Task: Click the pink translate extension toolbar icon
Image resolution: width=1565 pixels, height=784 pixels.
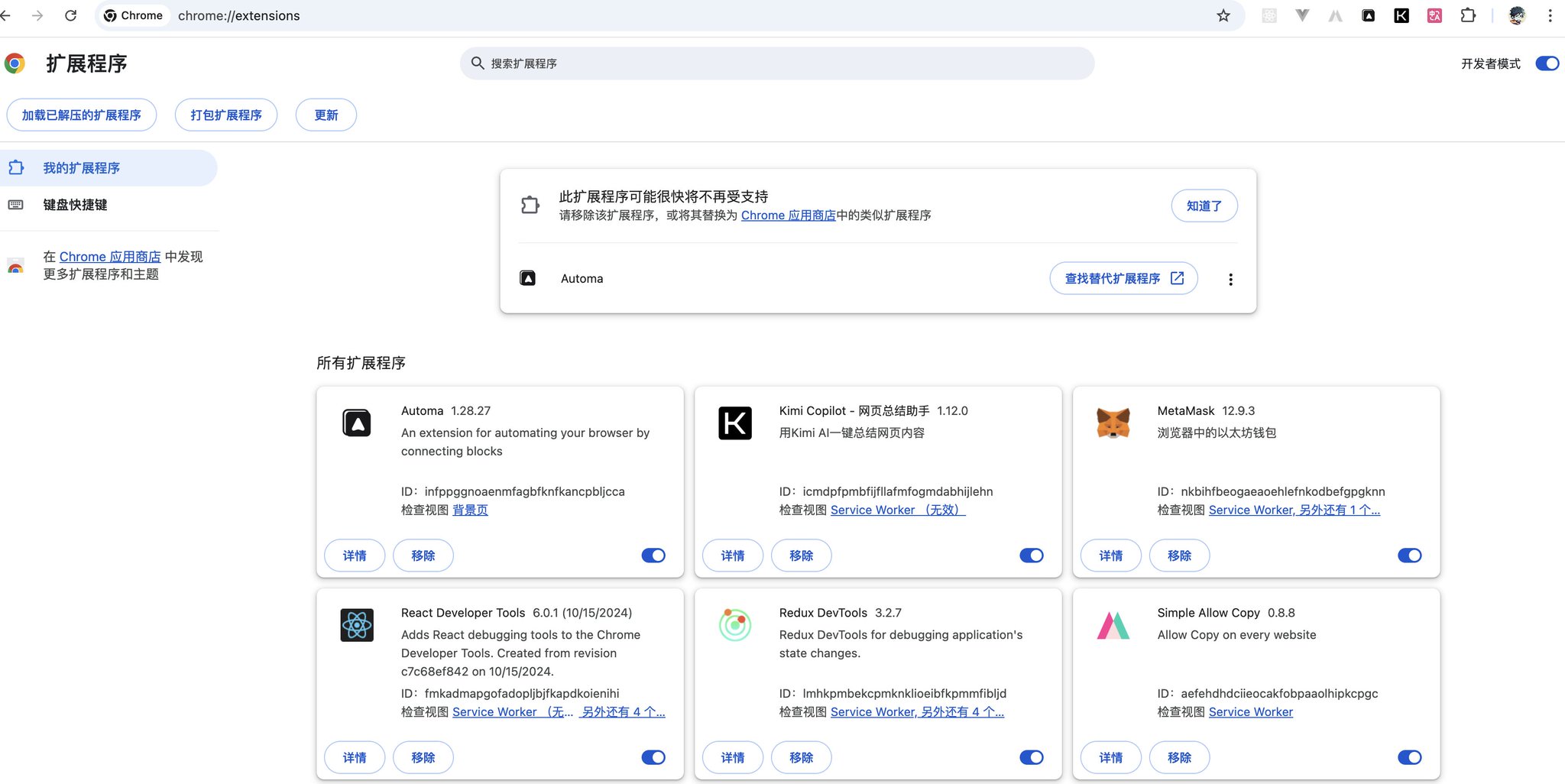Action: [1434, 15]
